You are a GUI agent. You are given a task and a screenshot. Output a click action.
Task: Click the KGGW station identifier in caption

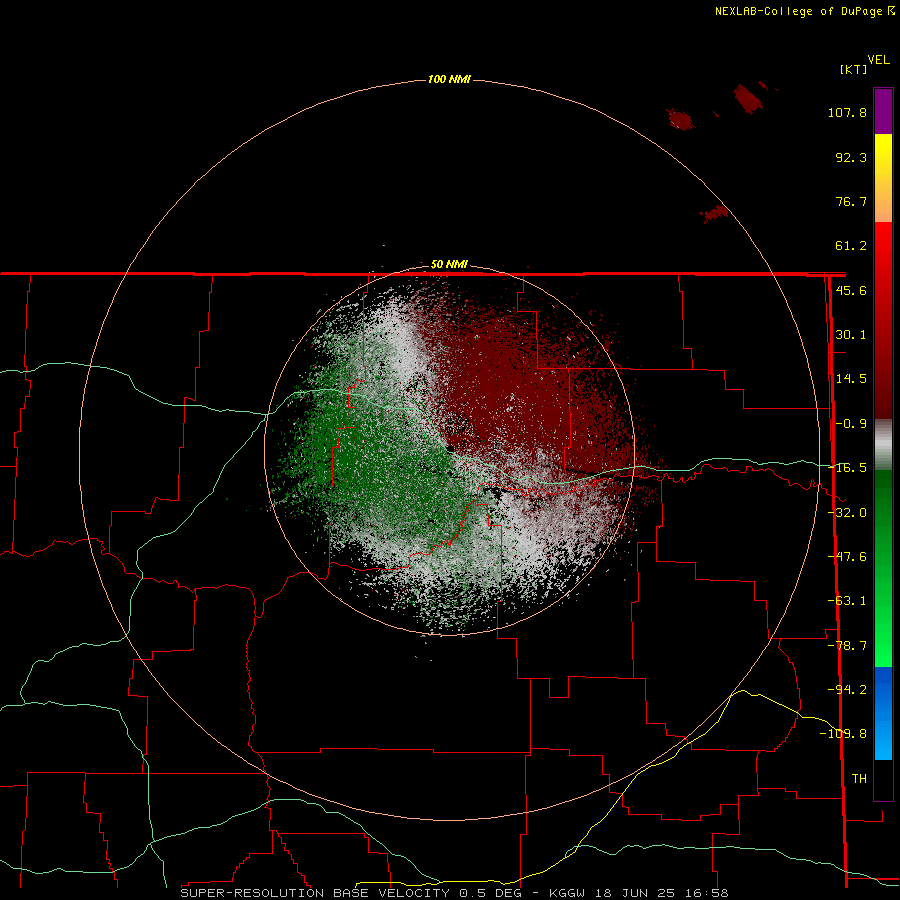tap(570, 893)
